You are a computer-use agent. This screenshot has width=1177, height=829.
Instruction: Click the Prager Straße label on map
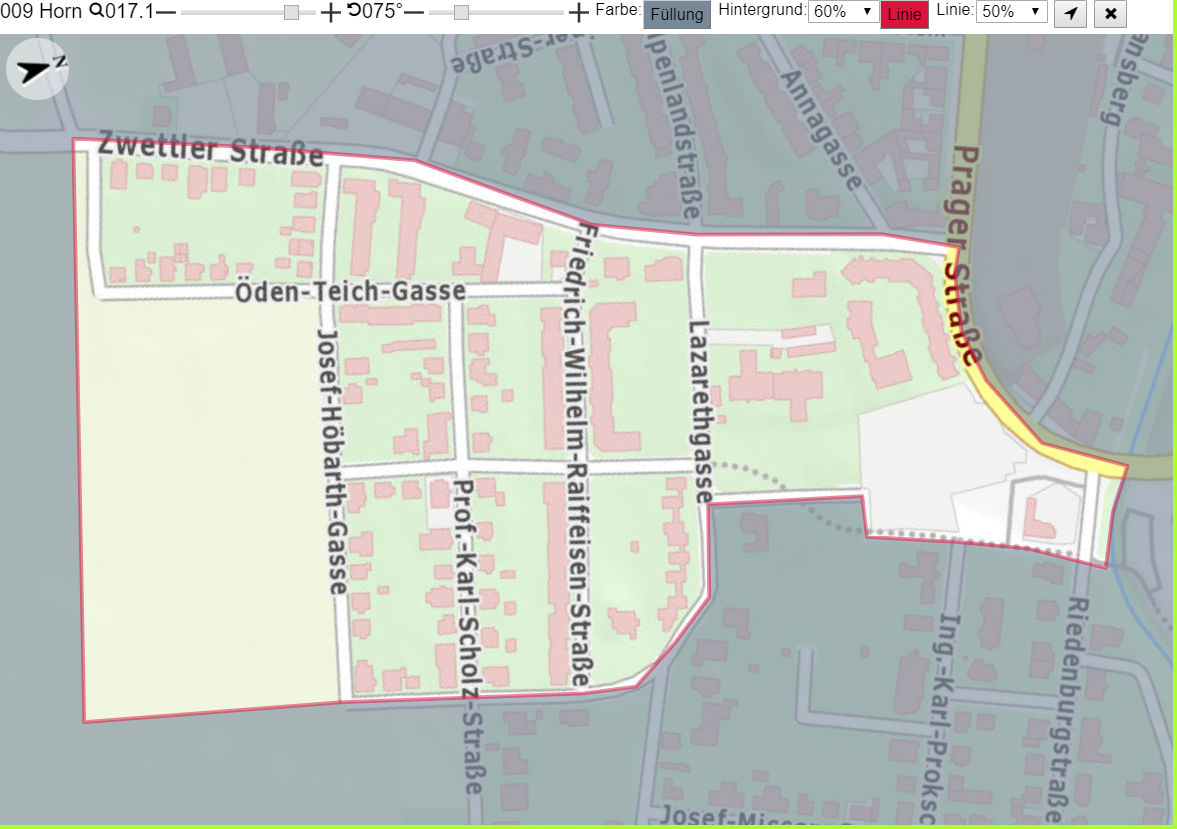[962, 255]
